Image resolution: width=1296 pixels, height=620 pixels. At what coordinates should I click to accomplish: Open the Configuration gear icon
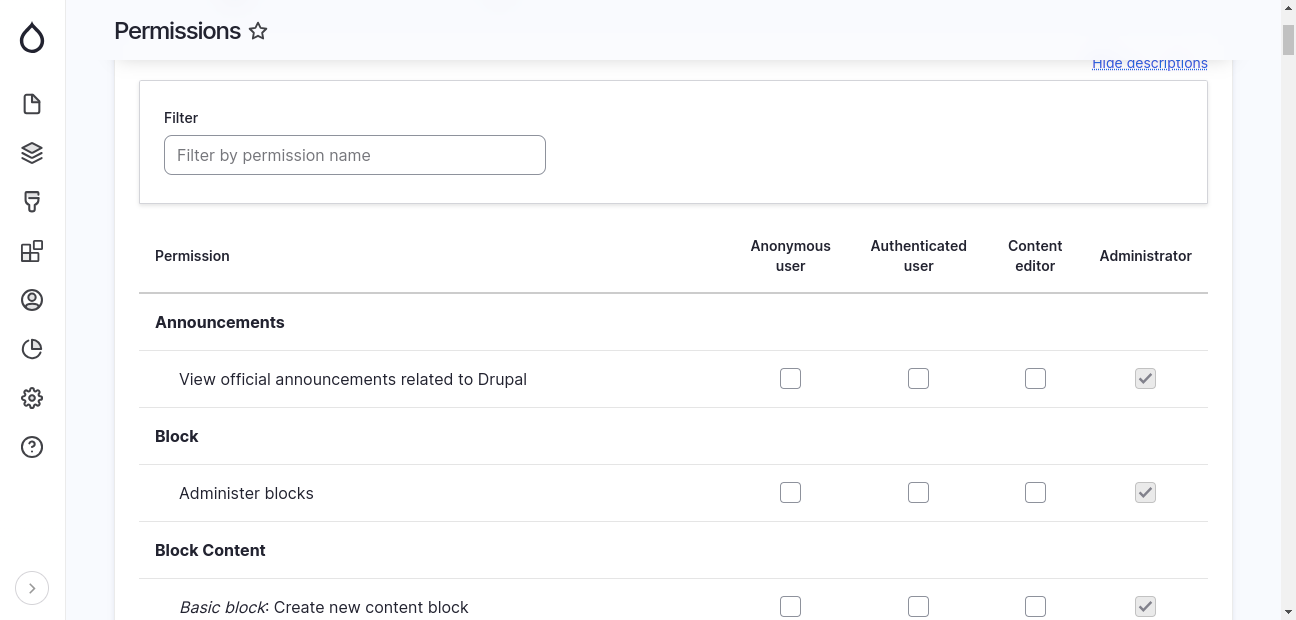tap(31, 397)
